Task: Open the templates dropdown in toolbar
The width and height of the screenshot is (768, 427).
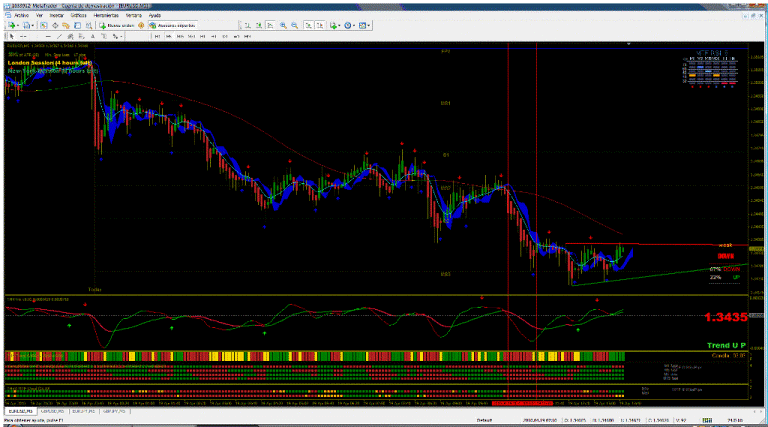Action: pos(370,26)
